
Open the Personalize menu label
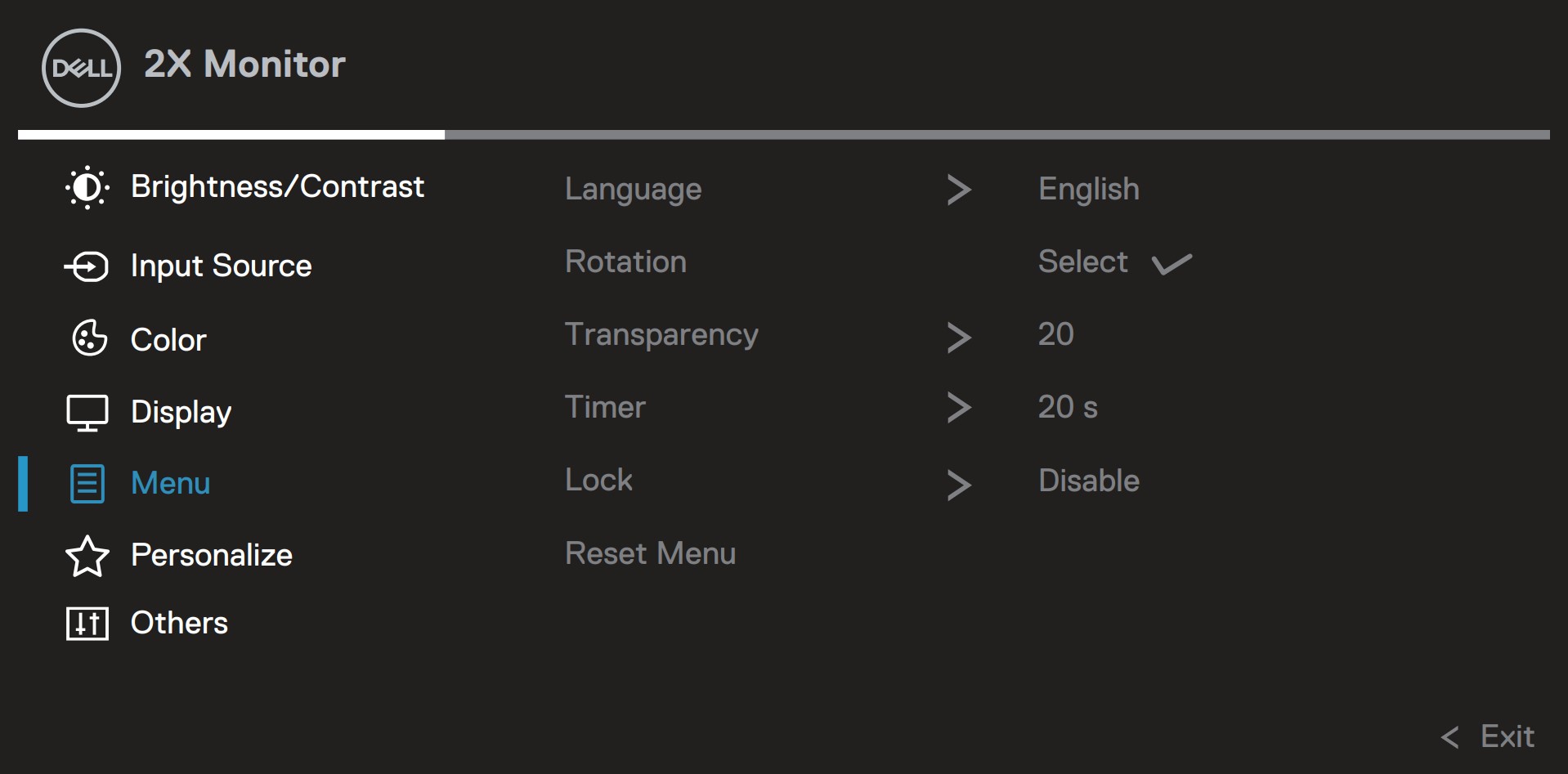(x=211, y=556)
